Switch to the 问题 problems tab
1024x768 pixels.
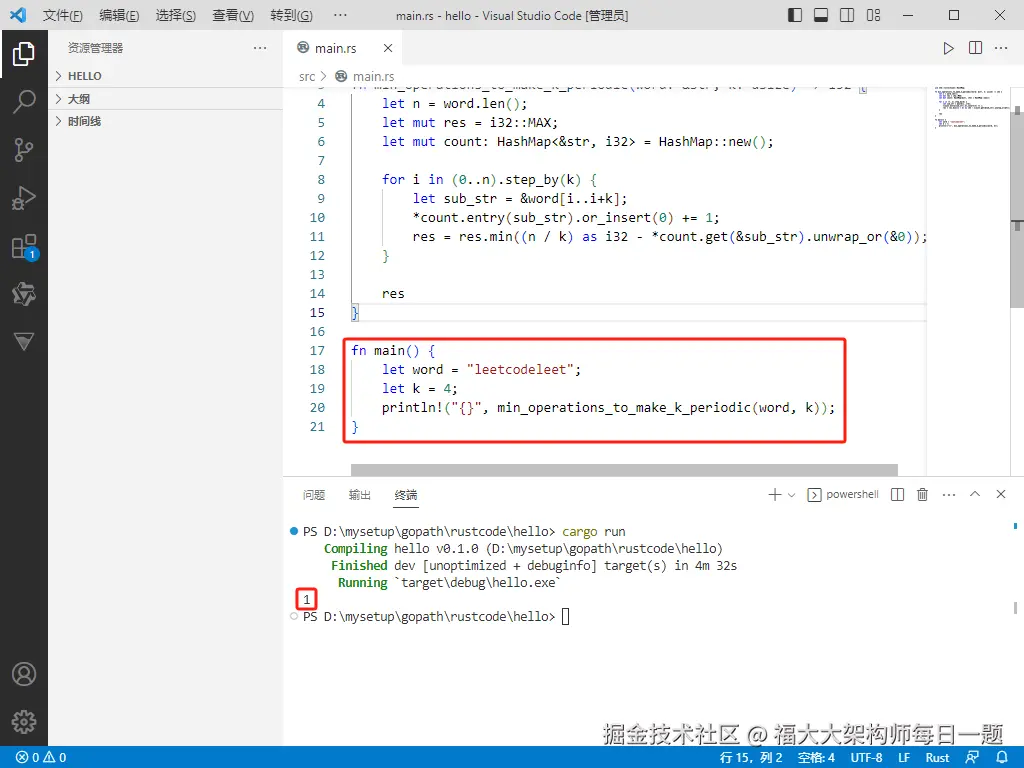click(x=313, y=495)
